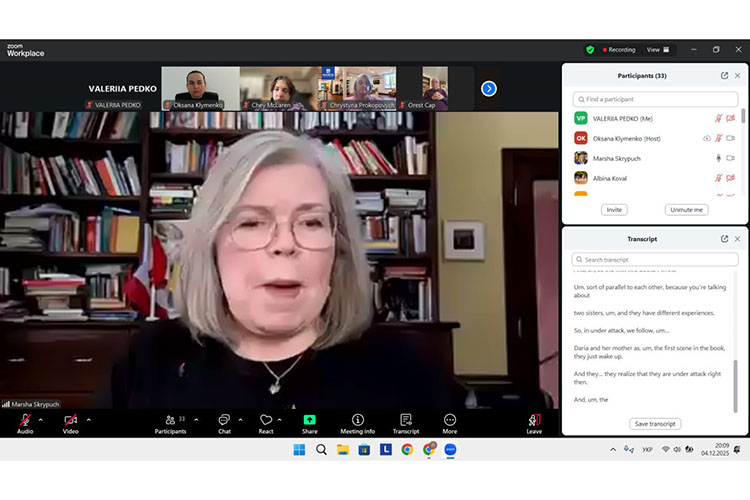750x500 pixels.
Task: Open the React emoji menu
Action: pyautogui.click(x=266, y=420)
